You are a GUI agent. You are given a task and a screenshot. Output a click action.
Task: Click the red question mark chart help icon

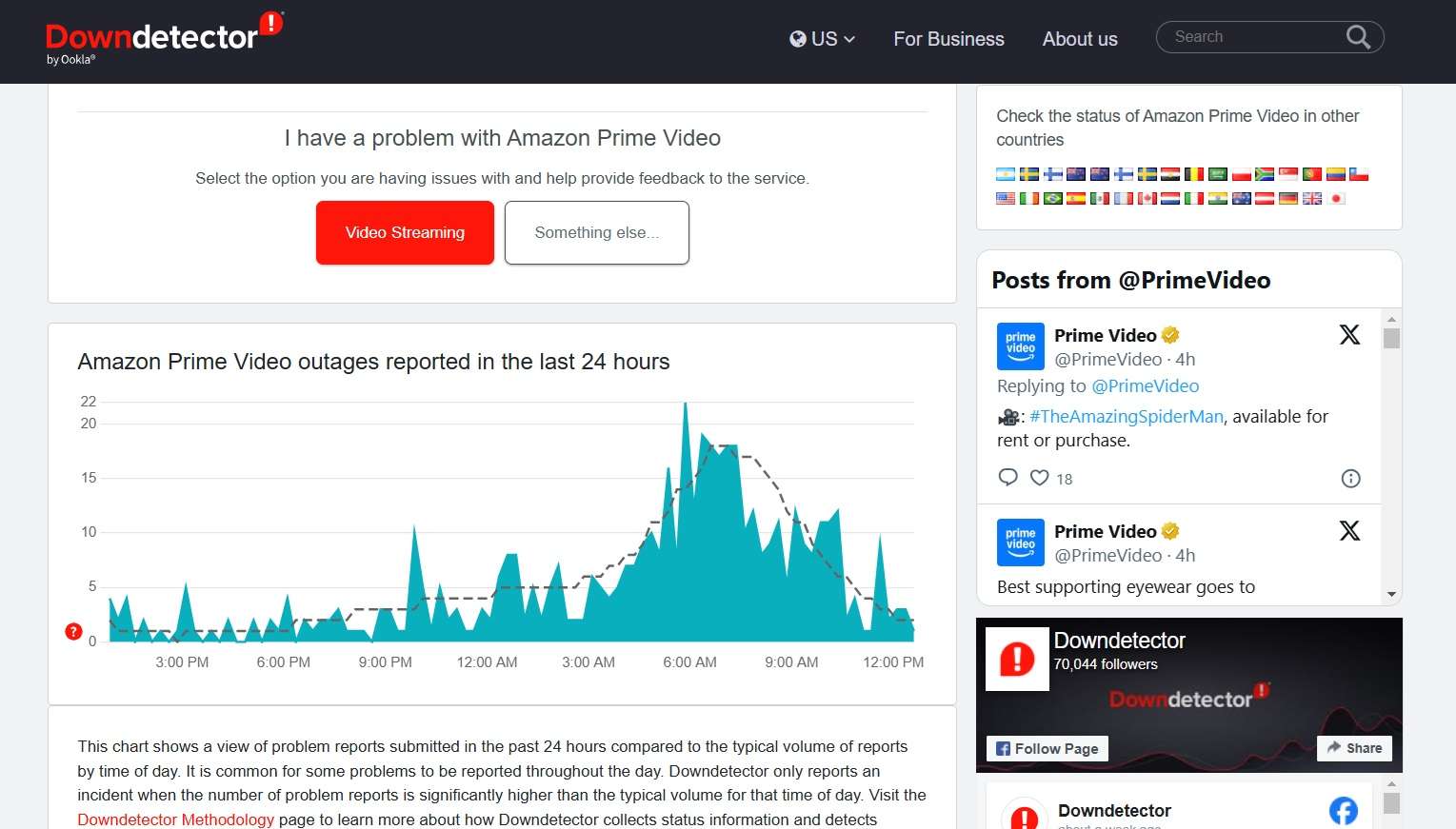point(73,631)
